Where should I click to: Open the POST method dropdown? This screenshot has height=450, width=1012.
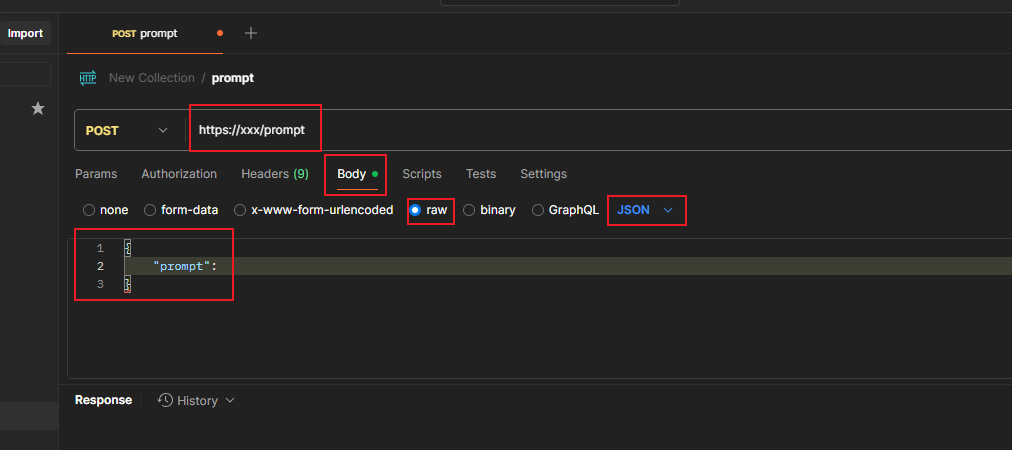128,130
